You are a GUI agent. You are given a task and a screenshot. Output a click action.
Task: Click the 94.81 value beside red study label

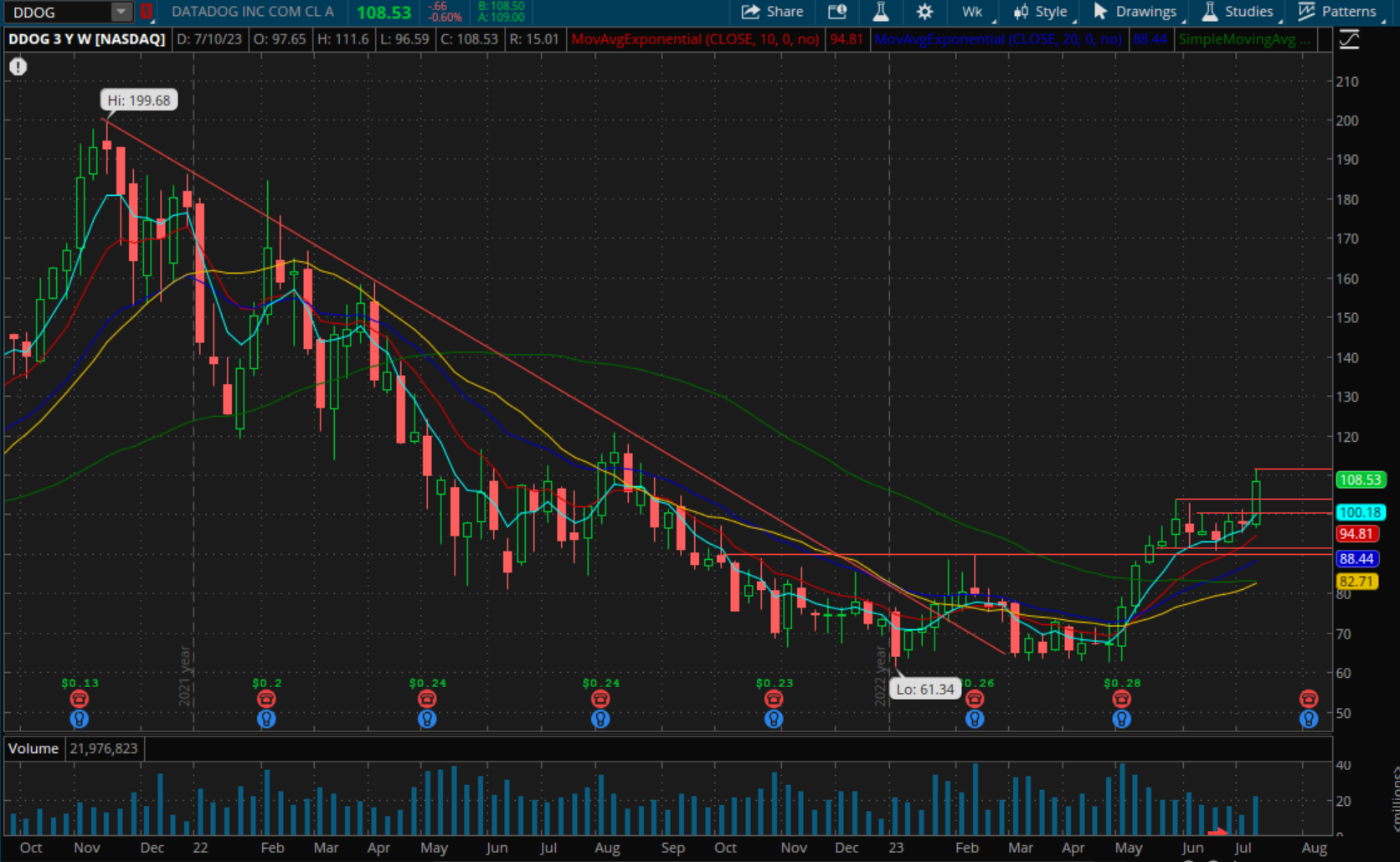tap(847, 39)
